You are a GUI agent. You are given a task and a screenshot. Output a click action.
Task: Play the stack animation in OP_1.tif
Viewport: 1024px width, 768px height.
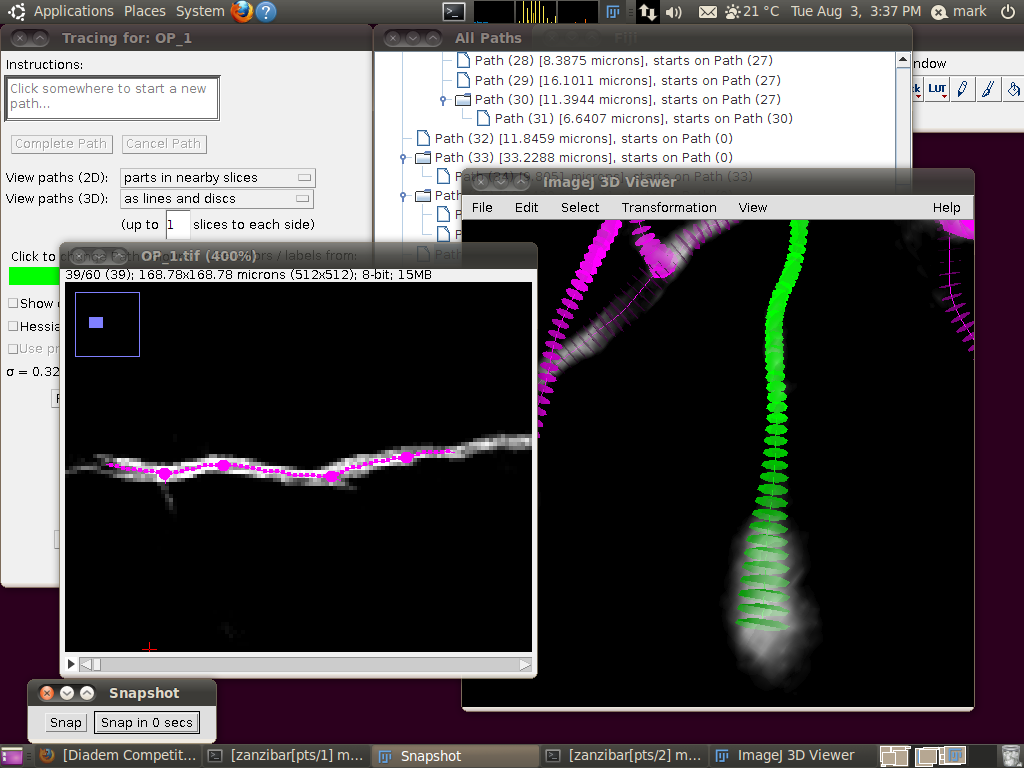point(71,665)
